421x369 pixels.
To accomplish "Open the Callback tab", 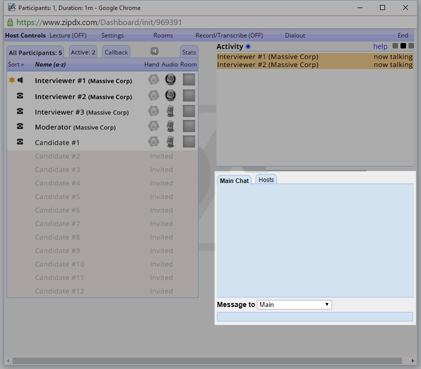I will pos(116,52).
